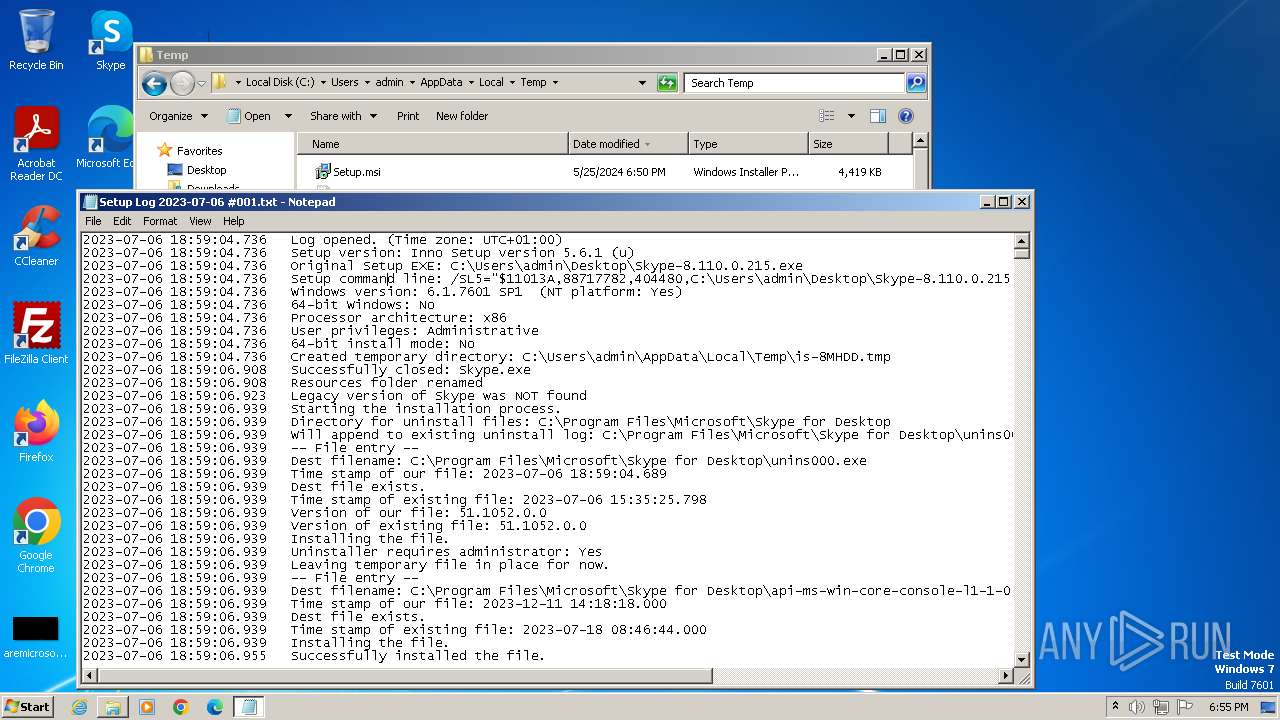
Task: Change view using the views icon in Explorer
Action: [826, 116]
